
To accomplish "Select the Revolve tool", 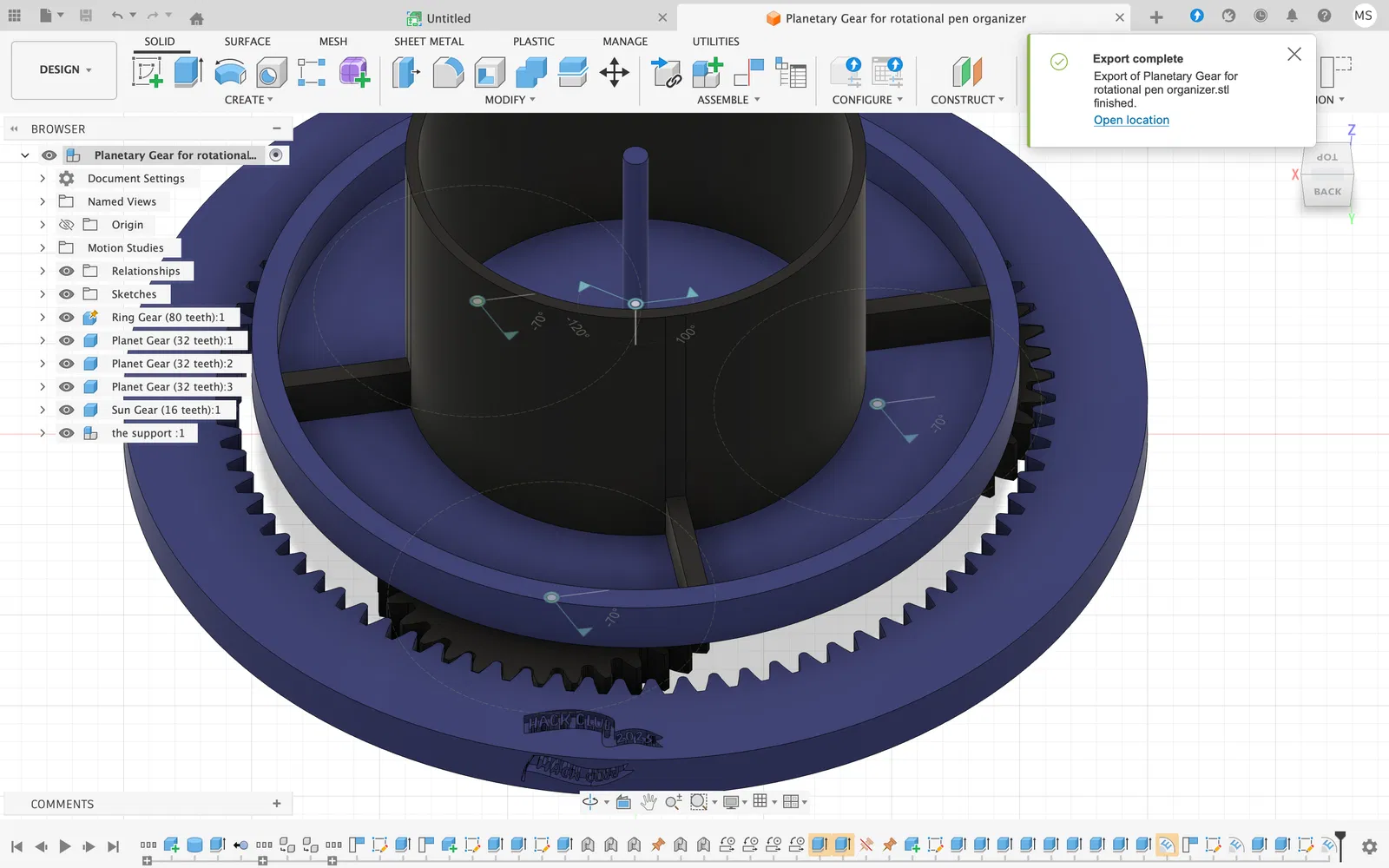I will (x=230, y=73).
